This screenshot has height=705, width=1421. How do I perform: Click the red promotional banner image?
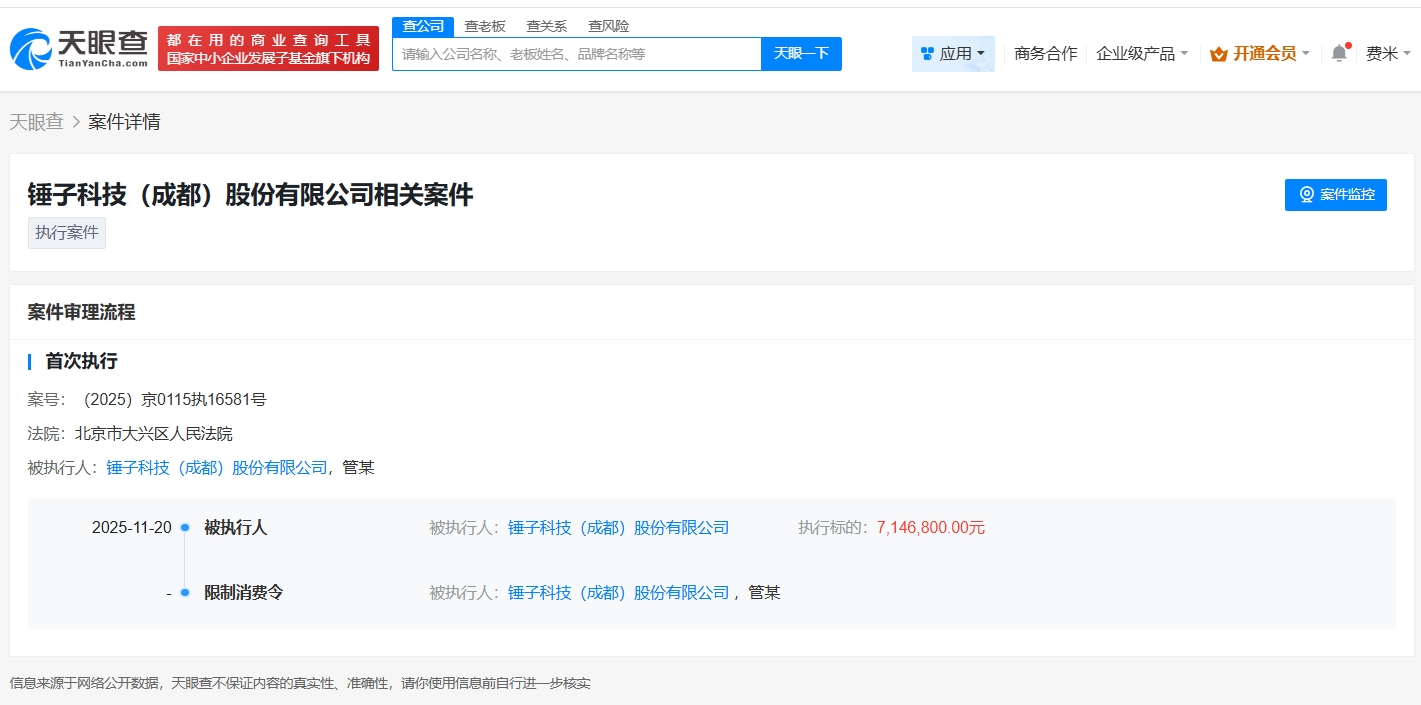point(268,49)
